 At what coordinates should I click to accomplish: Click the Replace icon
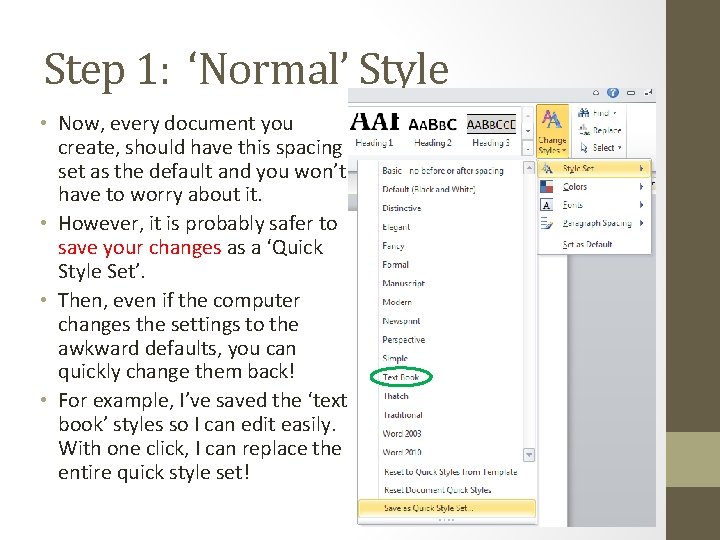[584, 130]
